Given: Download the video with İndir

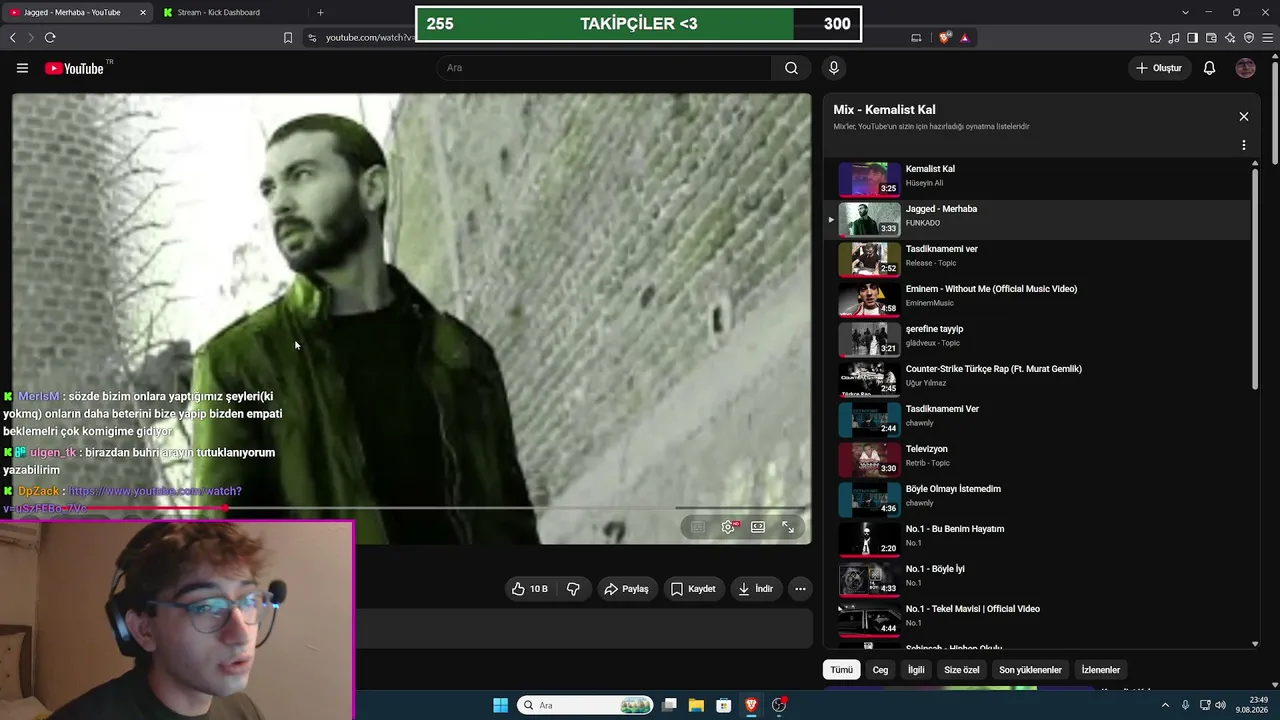Looking at the screenshot, I should tap(756, 589).
